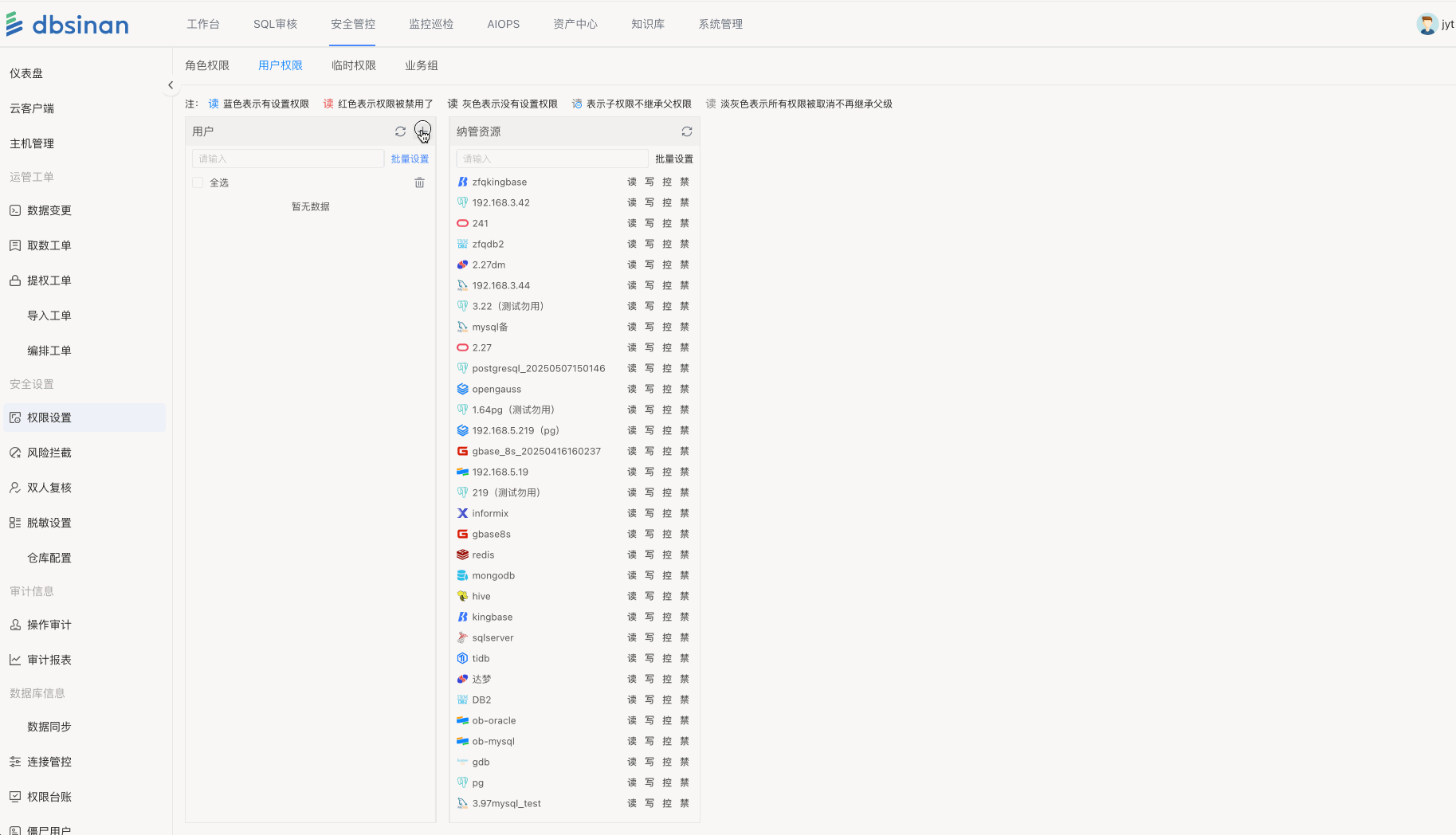Viewport: 1456px width, 835px height.
Task: Open 提权工单 in the sidebar
Action: [x=49, y=280]
